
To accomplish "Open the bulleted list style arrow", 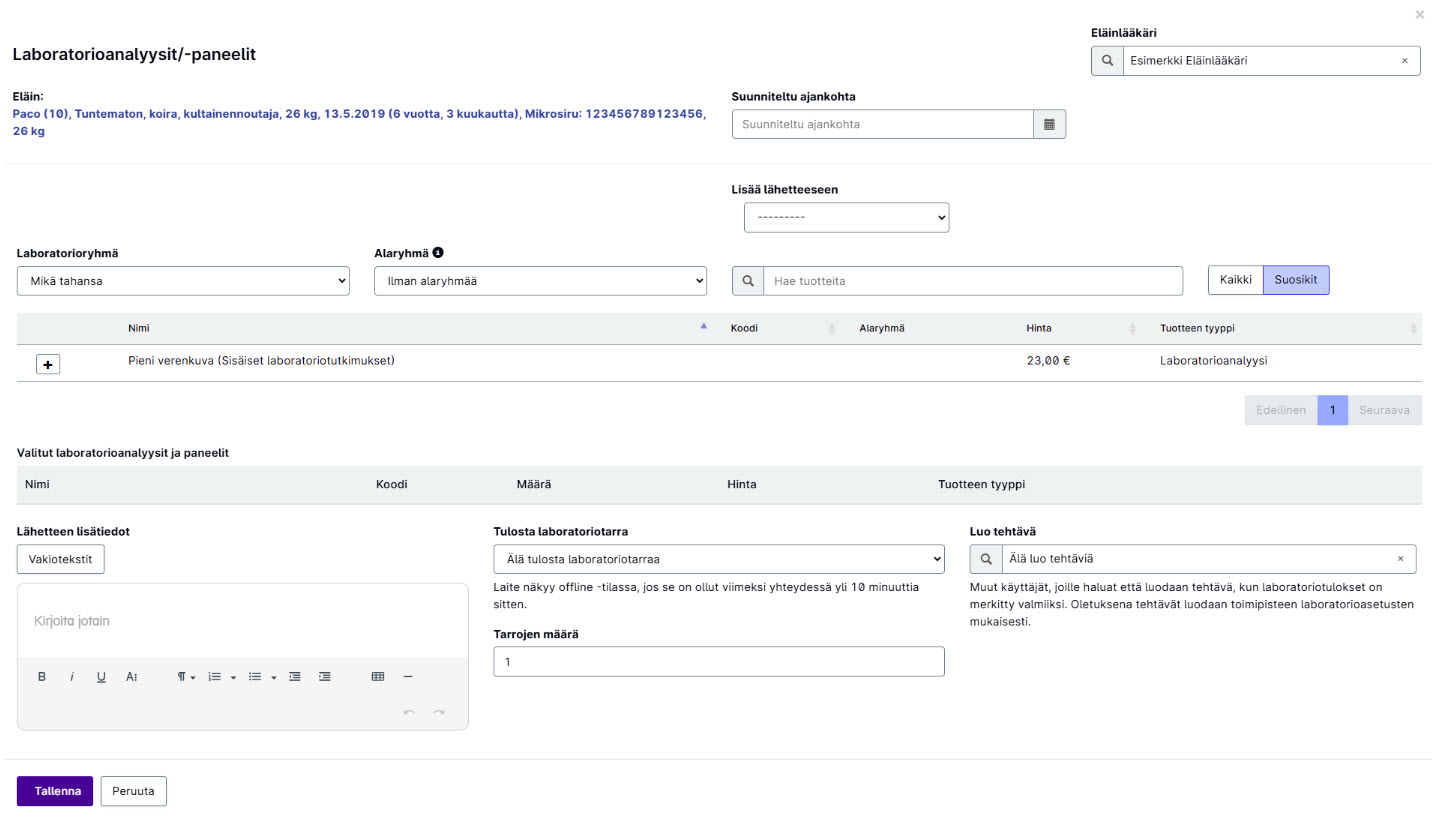I will pyautogui.click(x=274, y=677).
